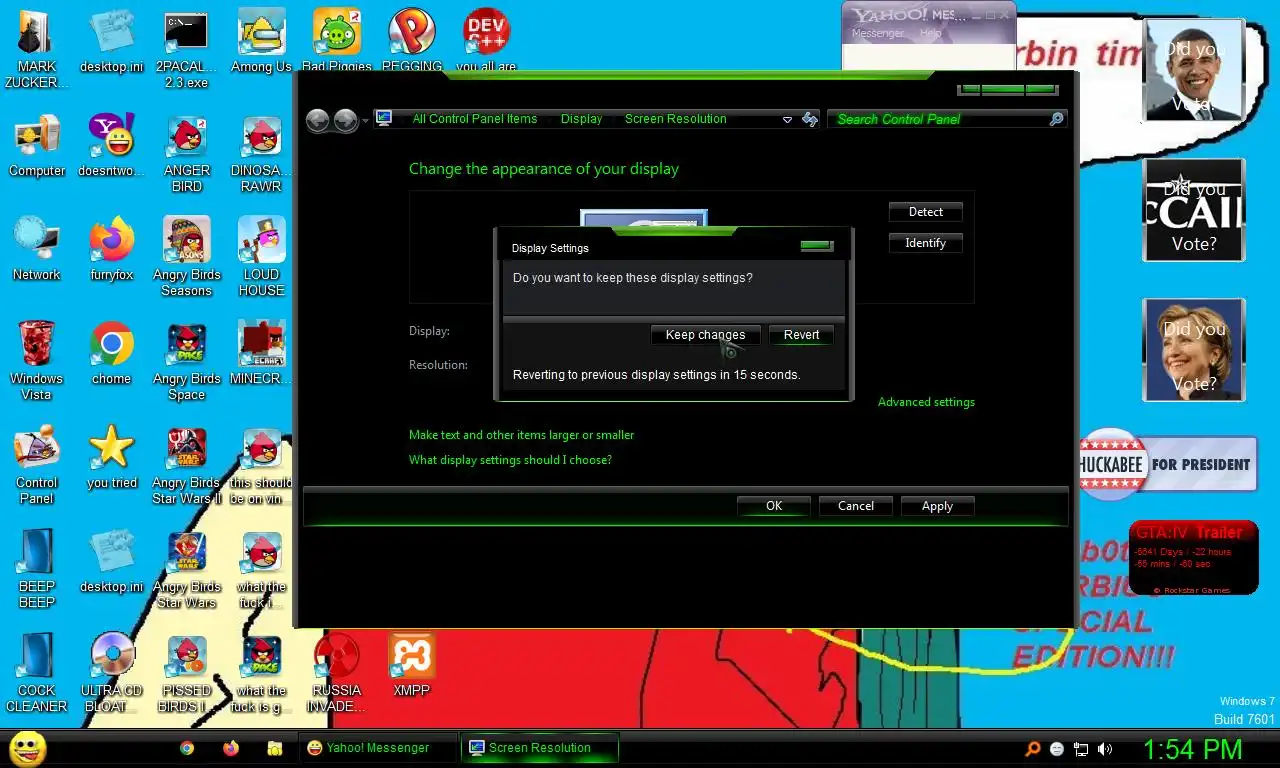The image size is (1280, 768).
Task: Select Screen Resolution breadcrumb
Action: pyautogui.click(x=676, y=119)
